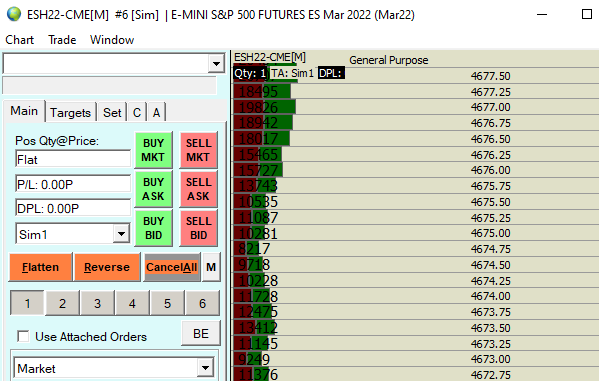Click the General Purpose column header
599x381 pixels.
(389, 60)
